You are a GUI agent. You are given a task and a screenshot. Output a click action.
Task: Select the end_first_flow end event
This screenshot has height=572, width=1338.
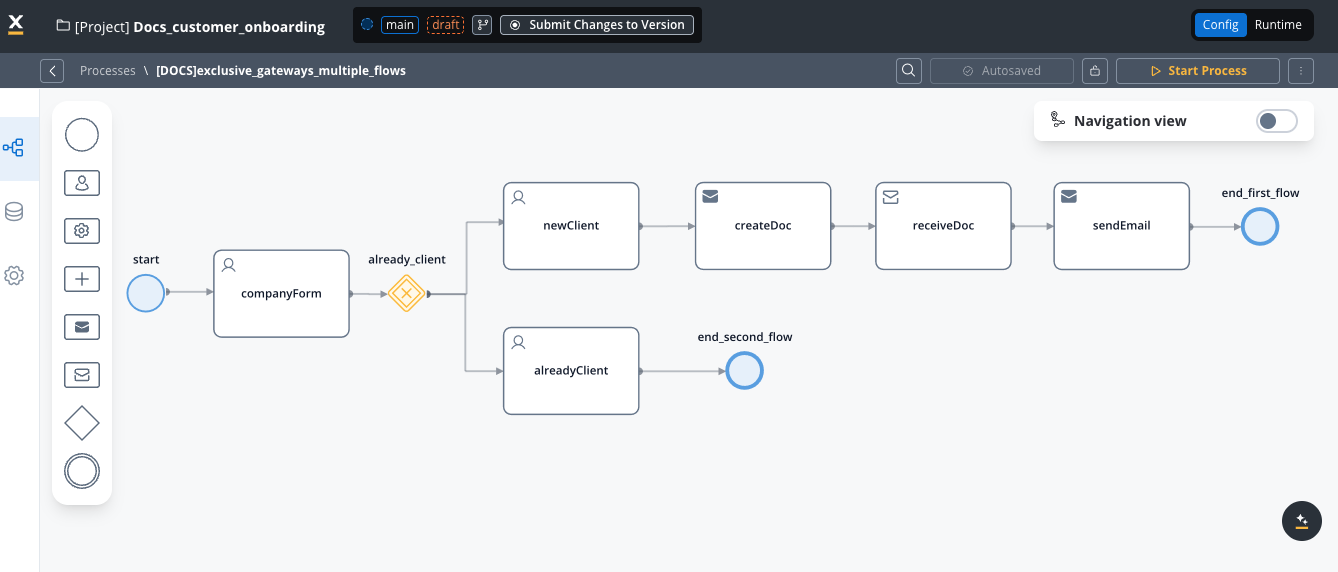1260,227
